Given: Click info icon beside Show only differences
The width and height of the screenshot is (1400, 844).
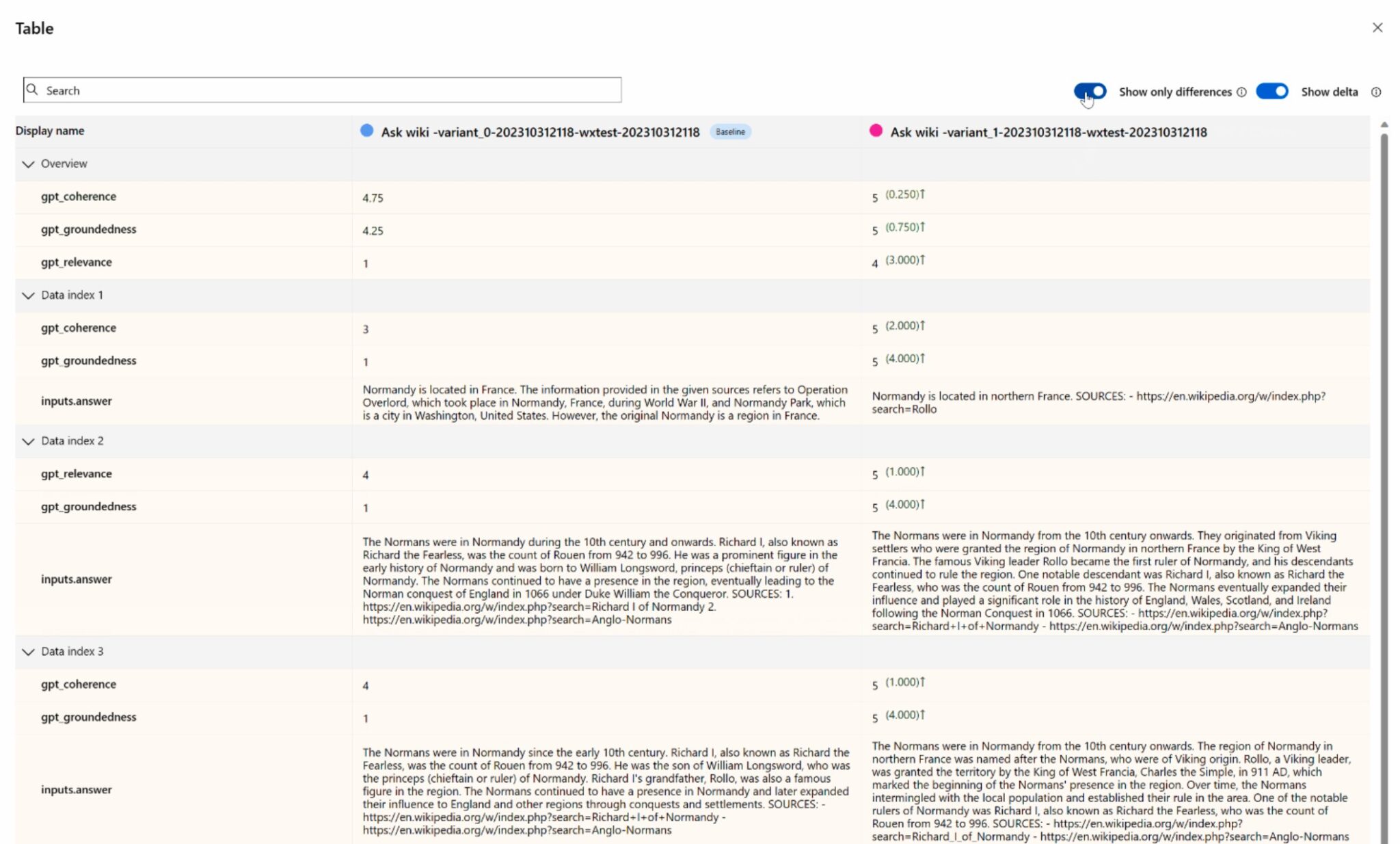Looking at the screenshot, I should click(1241, 92).
